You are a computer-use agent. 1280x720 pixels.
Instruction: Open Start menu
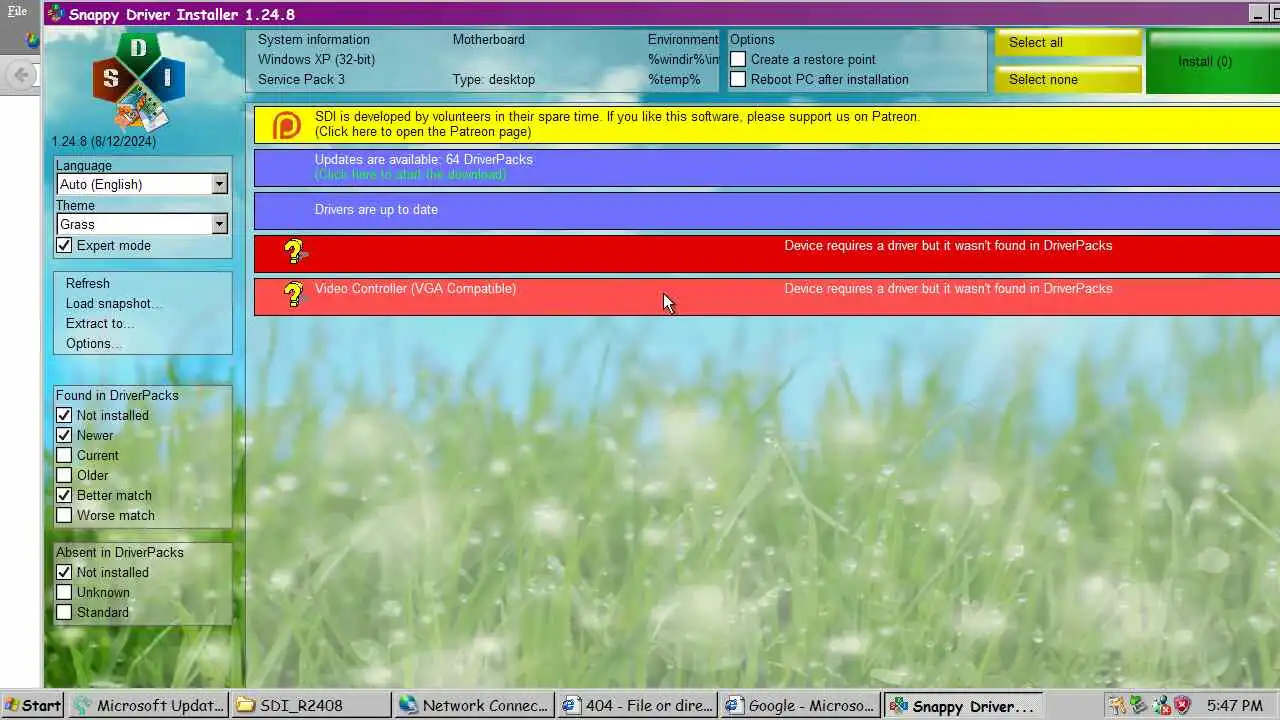pos(32,705)
